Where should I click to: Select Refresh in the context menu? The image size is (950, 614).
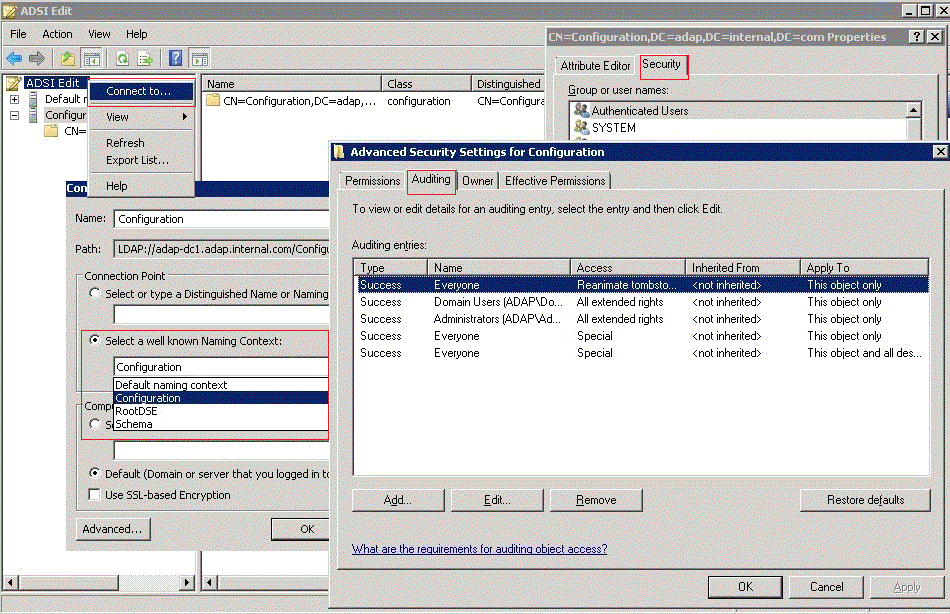[142, 143]
